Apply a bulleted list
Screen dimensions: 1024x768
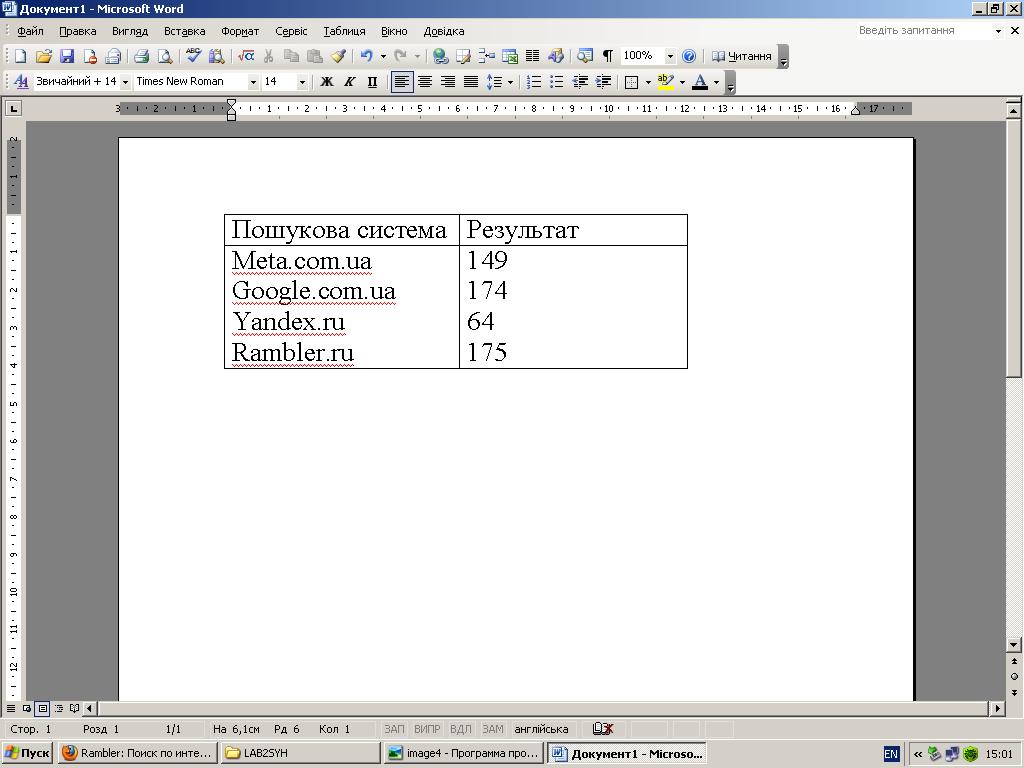tap(556, 82)
